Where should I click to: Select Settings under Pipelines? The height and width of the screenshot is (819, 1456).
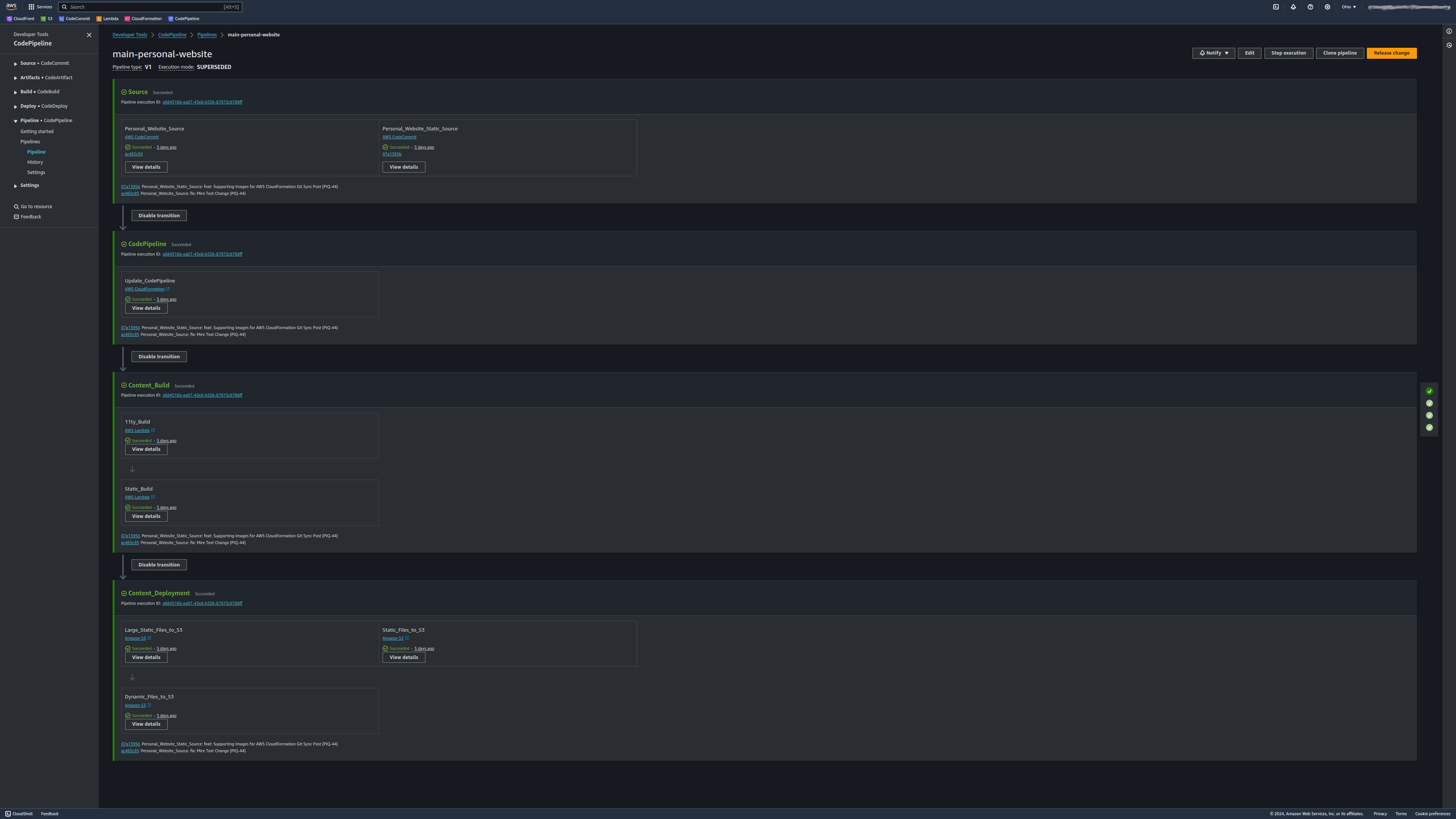(36, 173)
